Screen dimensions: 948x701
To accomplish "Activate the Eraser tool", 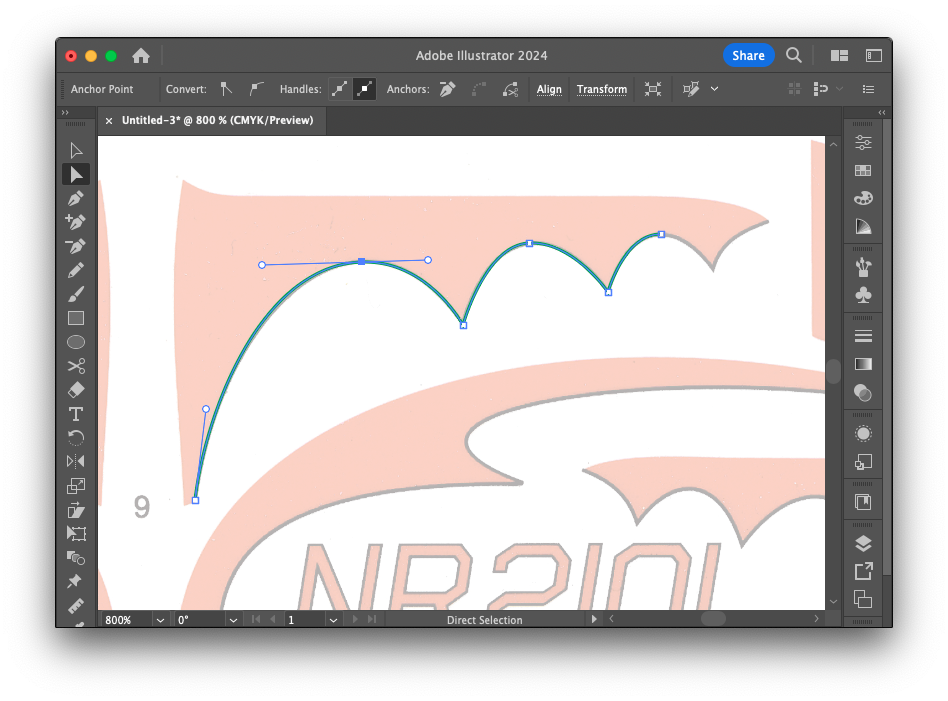I will point(76,390).
